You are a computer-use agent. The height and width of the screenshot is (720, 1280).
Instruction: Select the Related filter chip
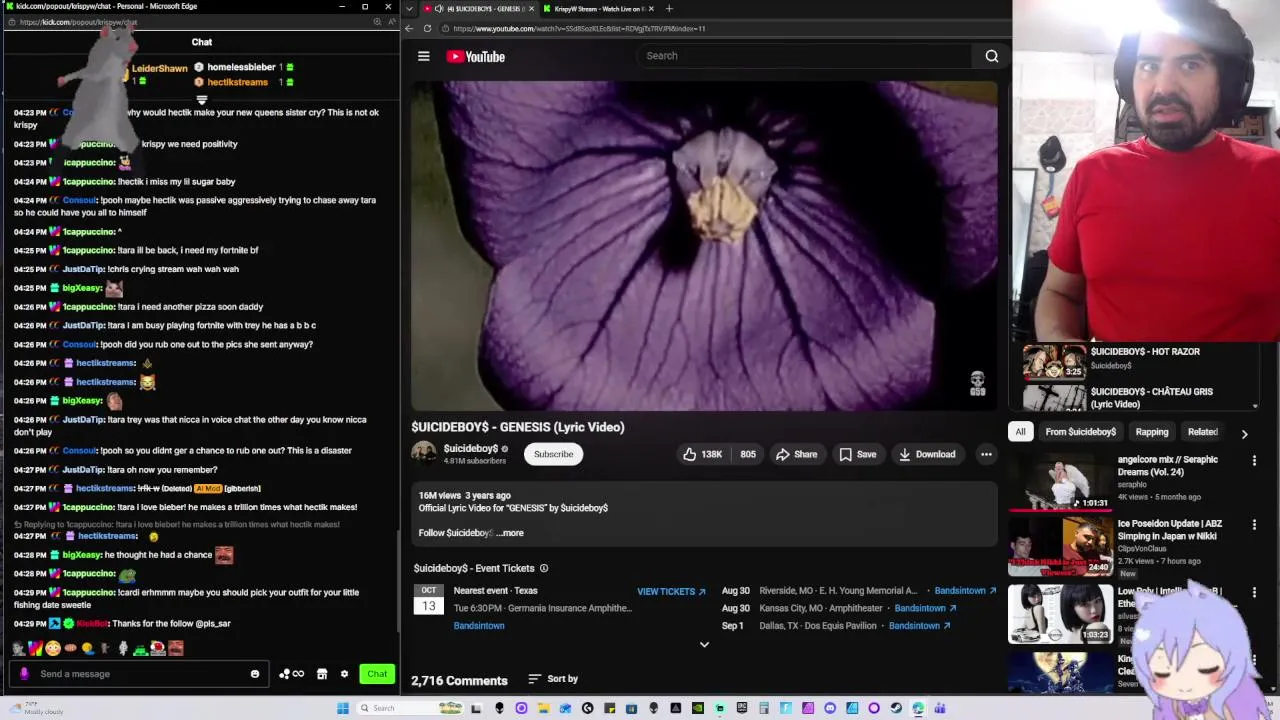tap(1203, 432)
